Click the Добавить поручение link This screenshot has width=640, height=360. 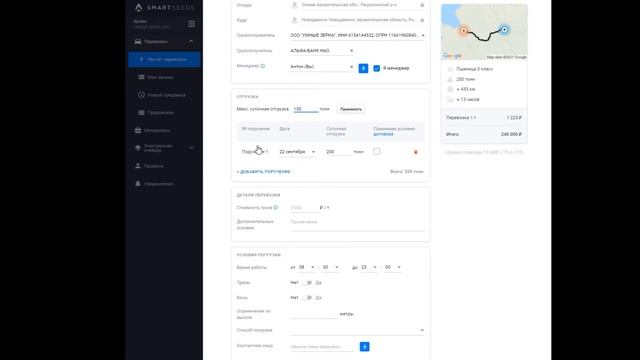pyautogui.click(x=263, y=172)
